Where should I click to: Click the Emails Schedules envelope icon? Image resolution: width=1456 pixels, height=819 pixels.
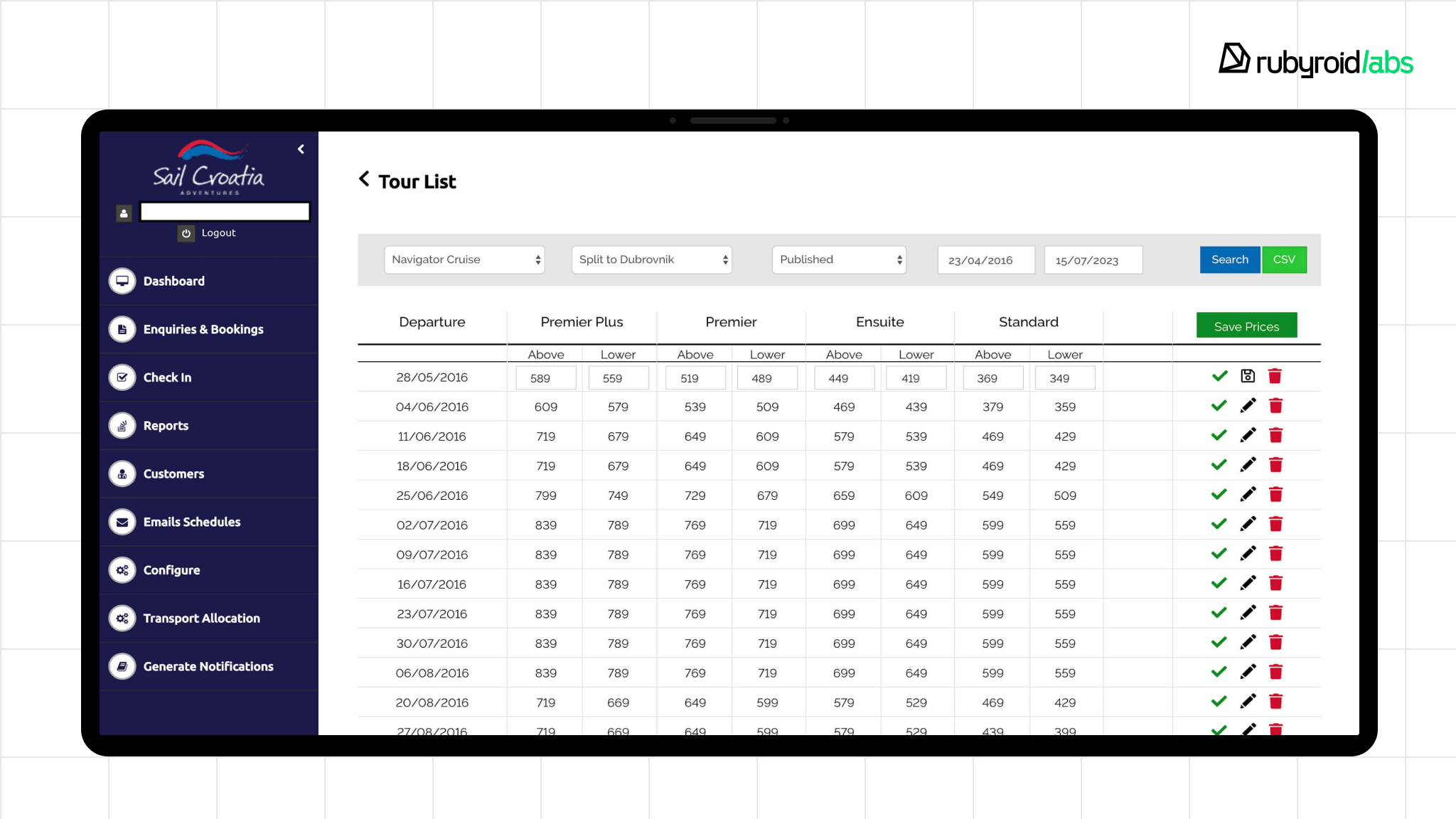[x=122, y=522]
